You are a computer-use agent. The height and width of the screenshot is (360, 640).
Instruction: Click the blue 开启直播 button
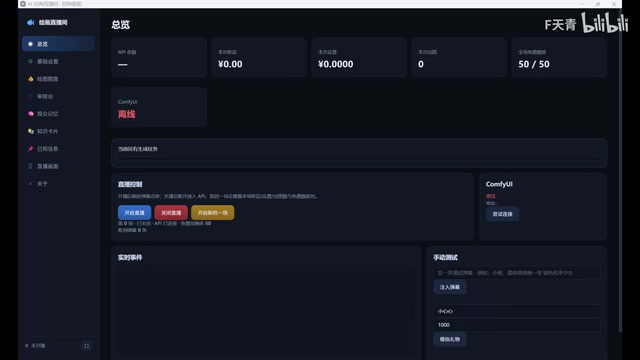tap(134, 213)
